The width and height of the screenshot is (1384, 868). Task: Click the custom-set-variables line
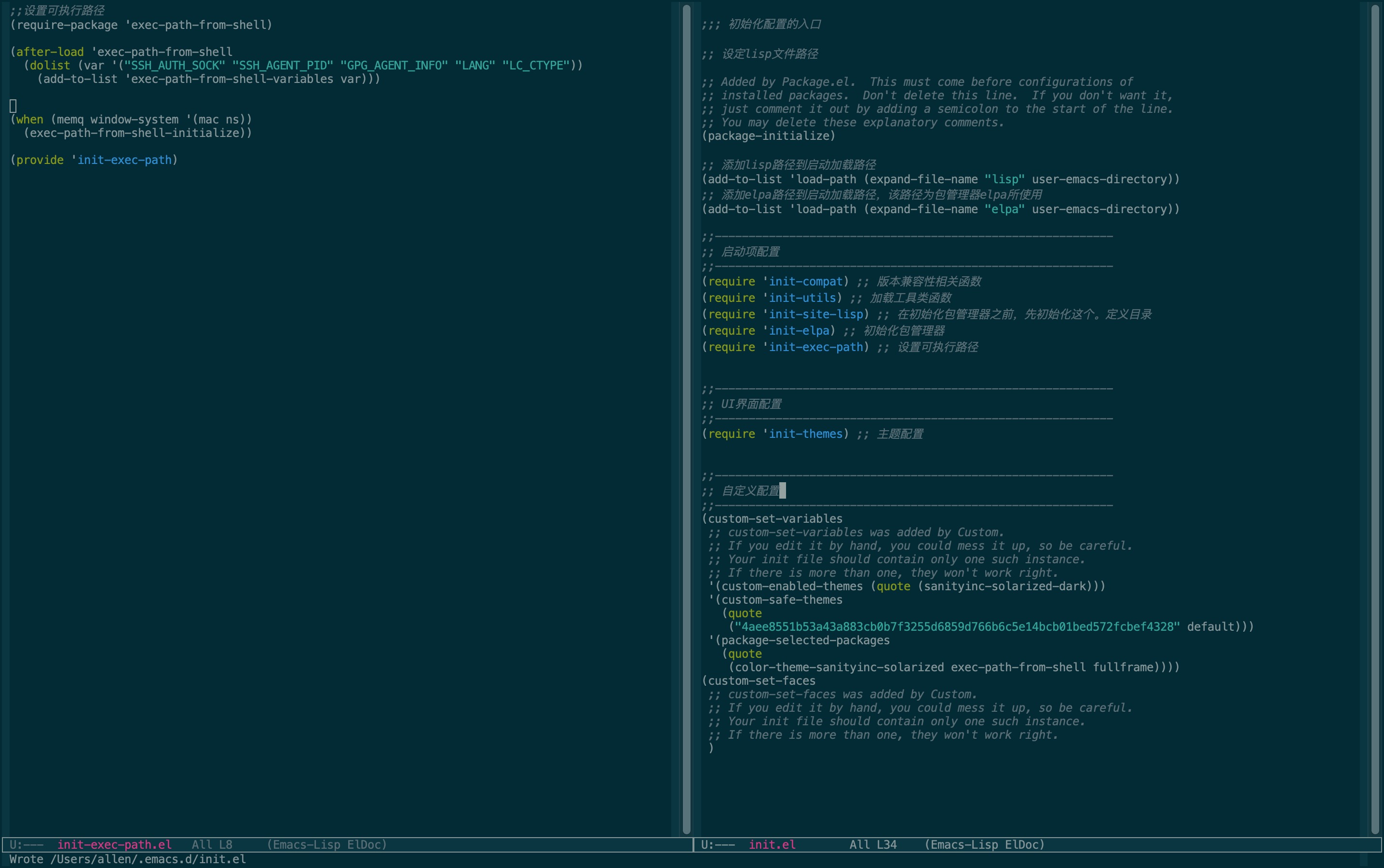[x=772, y=518]
